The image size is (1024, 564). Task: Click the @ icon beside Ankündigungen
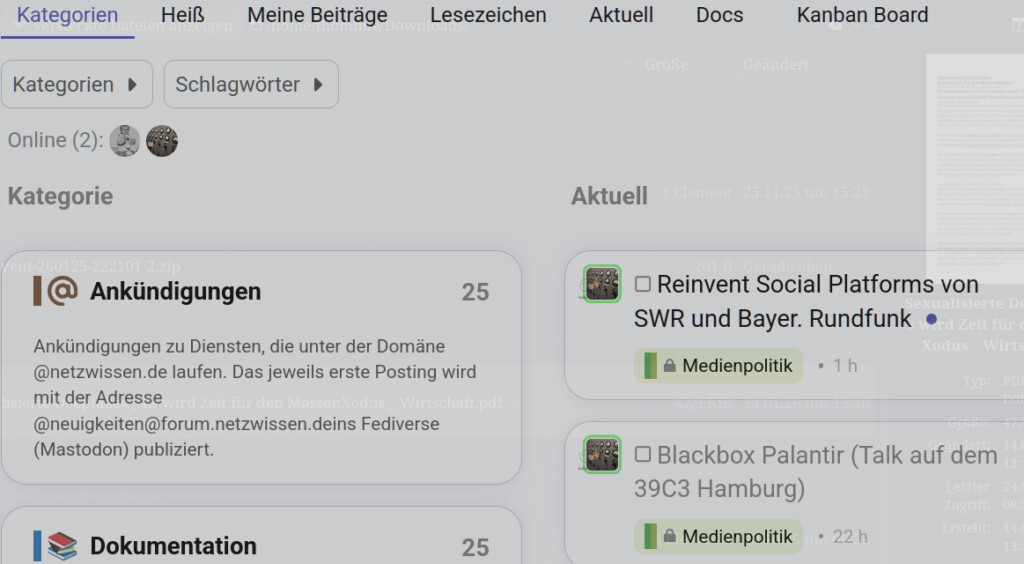coord(62,291)
